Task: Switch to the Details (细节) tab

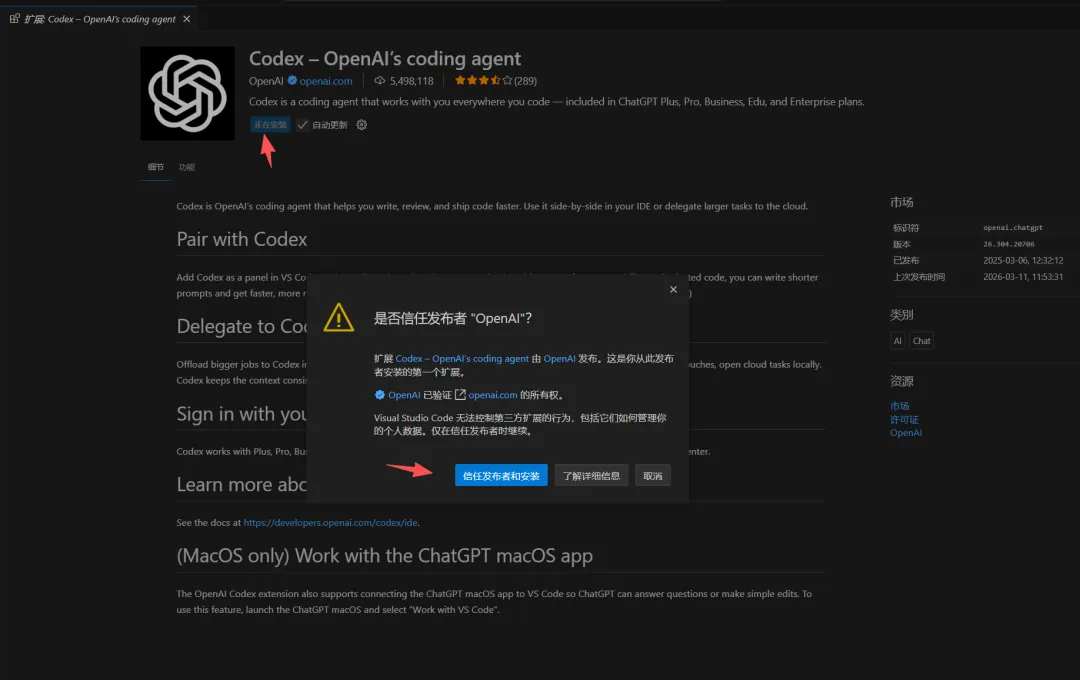Action: pos(156,167)
